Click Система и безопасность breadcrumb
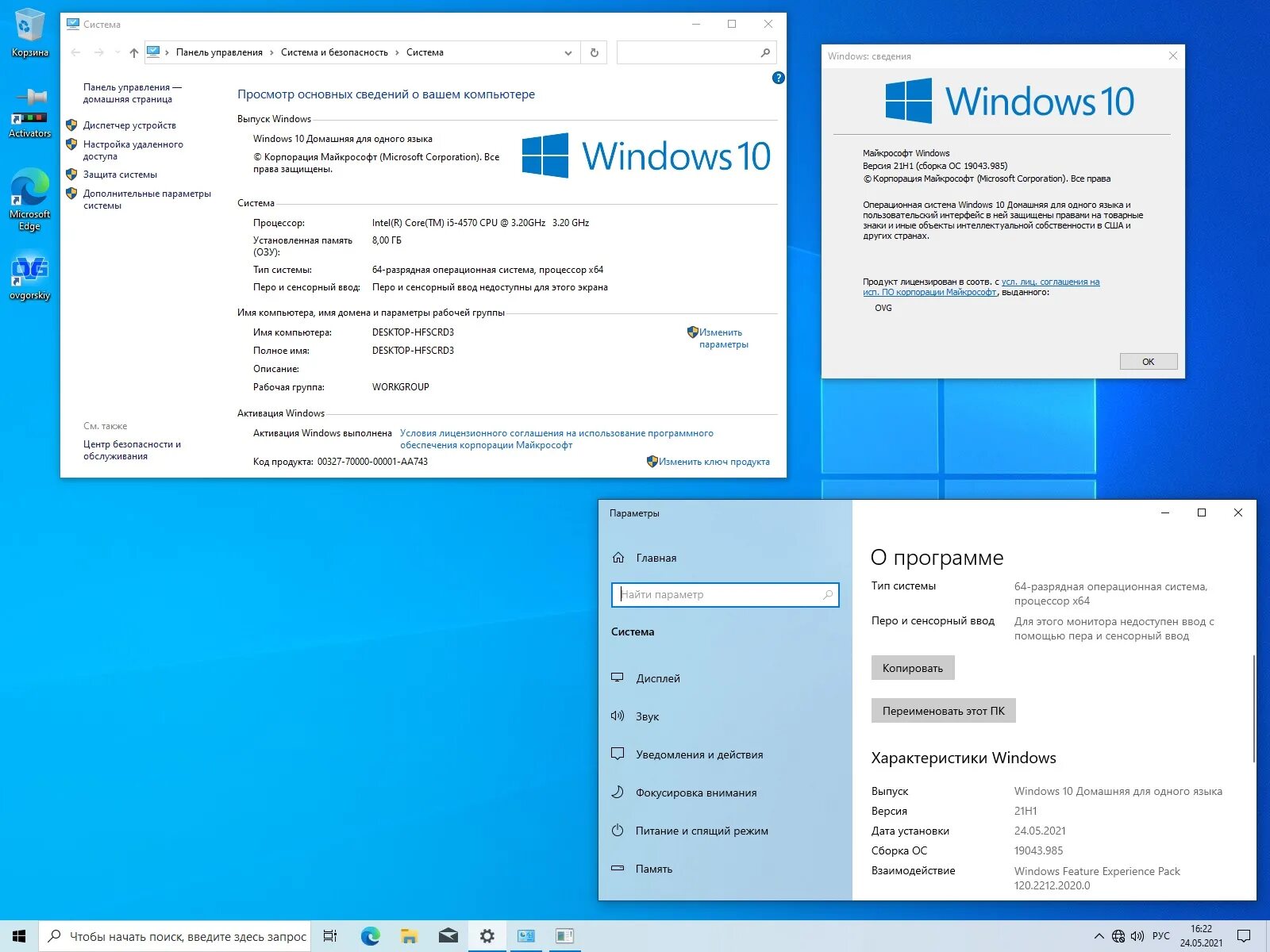This screenshot has height=952, width=1270. tap(334, 52)
